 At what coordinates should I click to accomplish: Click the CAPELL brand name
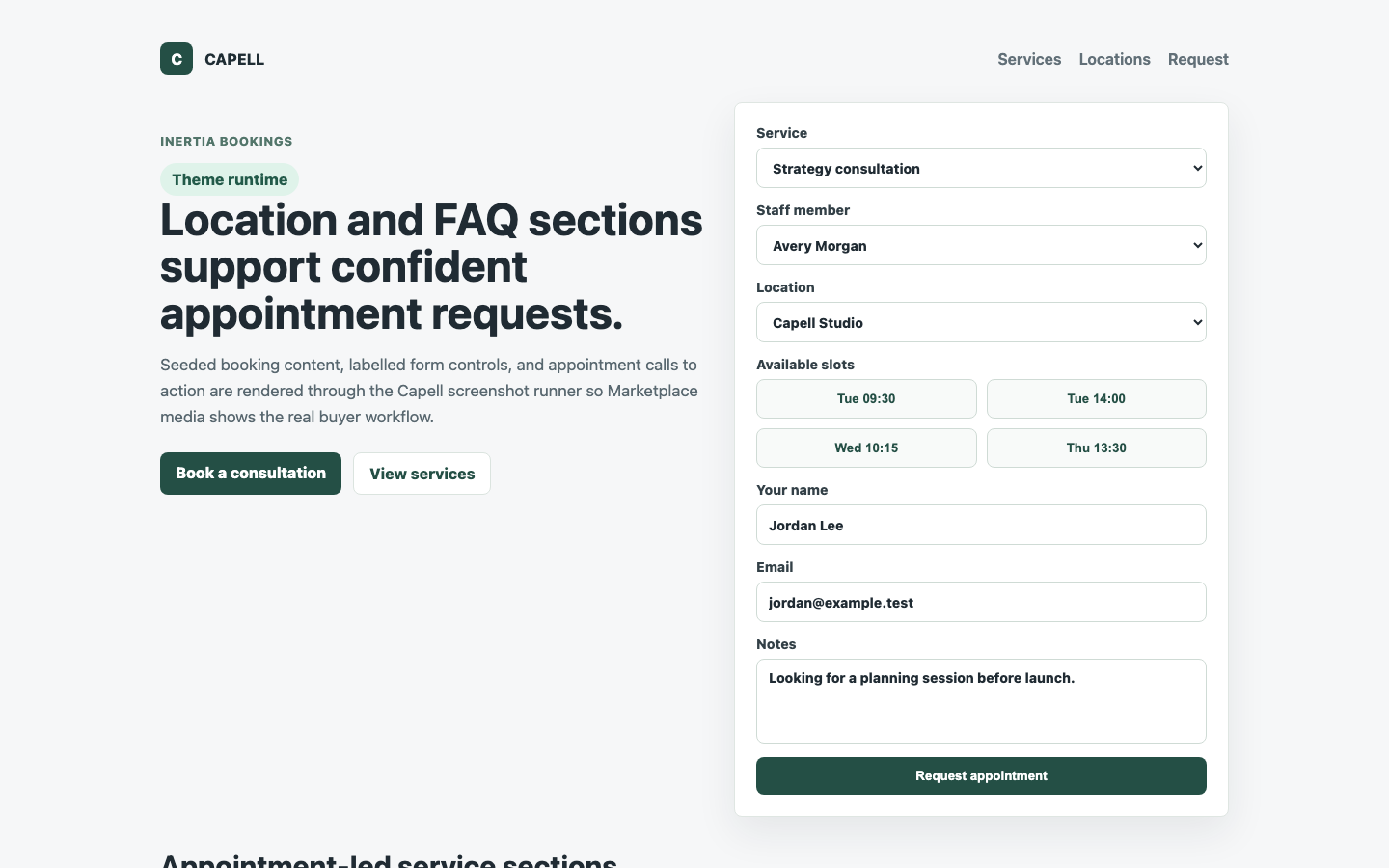coord(234,59)
